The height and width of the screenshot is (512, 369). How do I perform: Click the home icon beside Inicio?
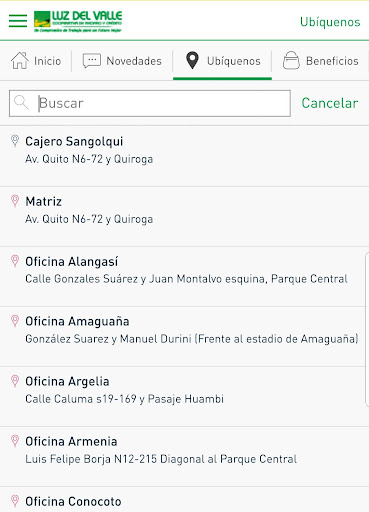pos(20,60)
